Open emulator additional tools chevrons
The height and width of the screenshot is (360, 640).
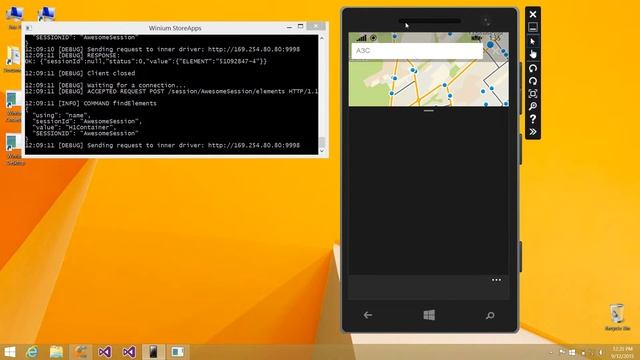click(x=533, y=131)
